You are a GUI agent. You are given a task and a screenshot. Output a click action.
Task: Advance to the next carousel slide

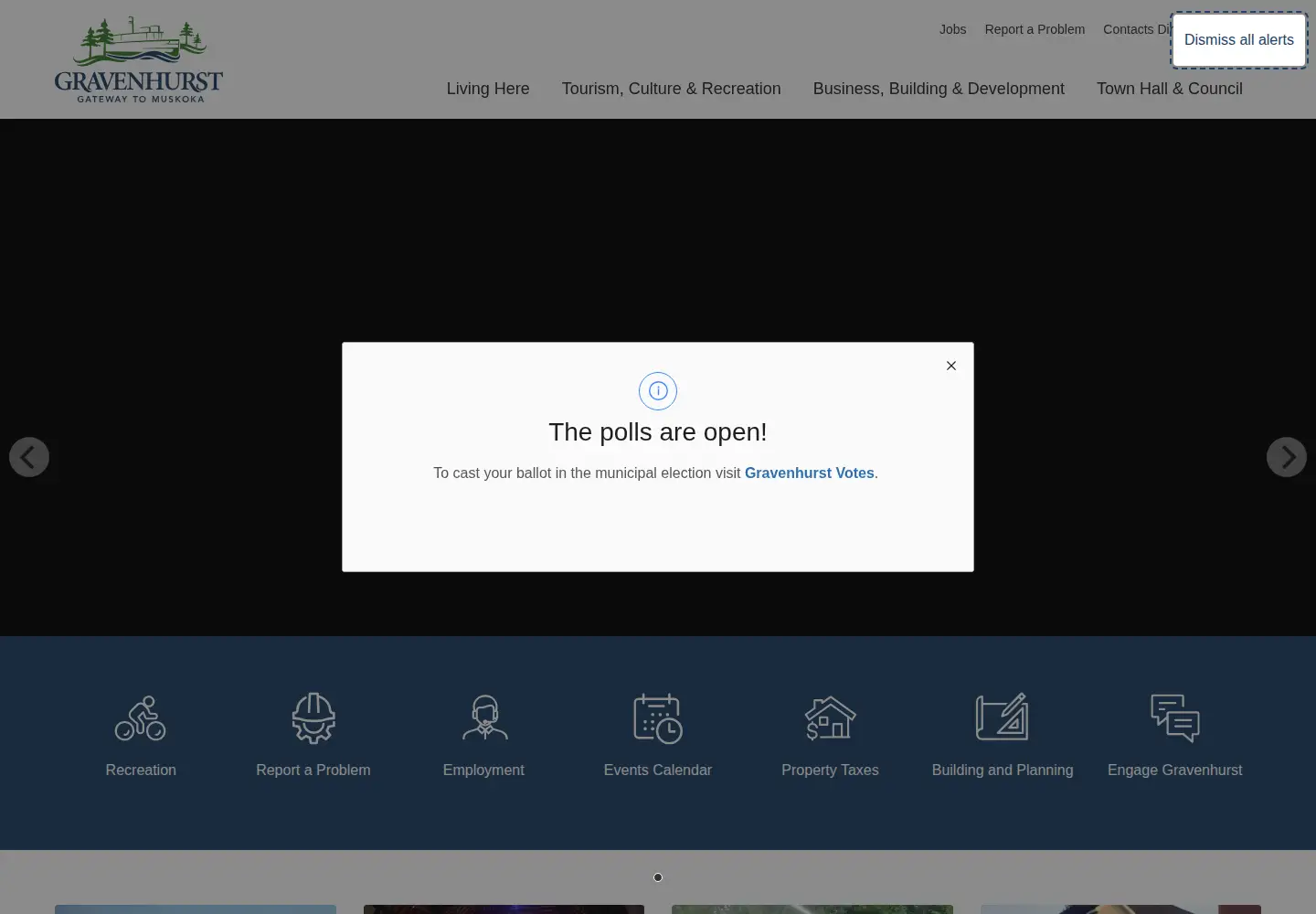pos(1287,457)
